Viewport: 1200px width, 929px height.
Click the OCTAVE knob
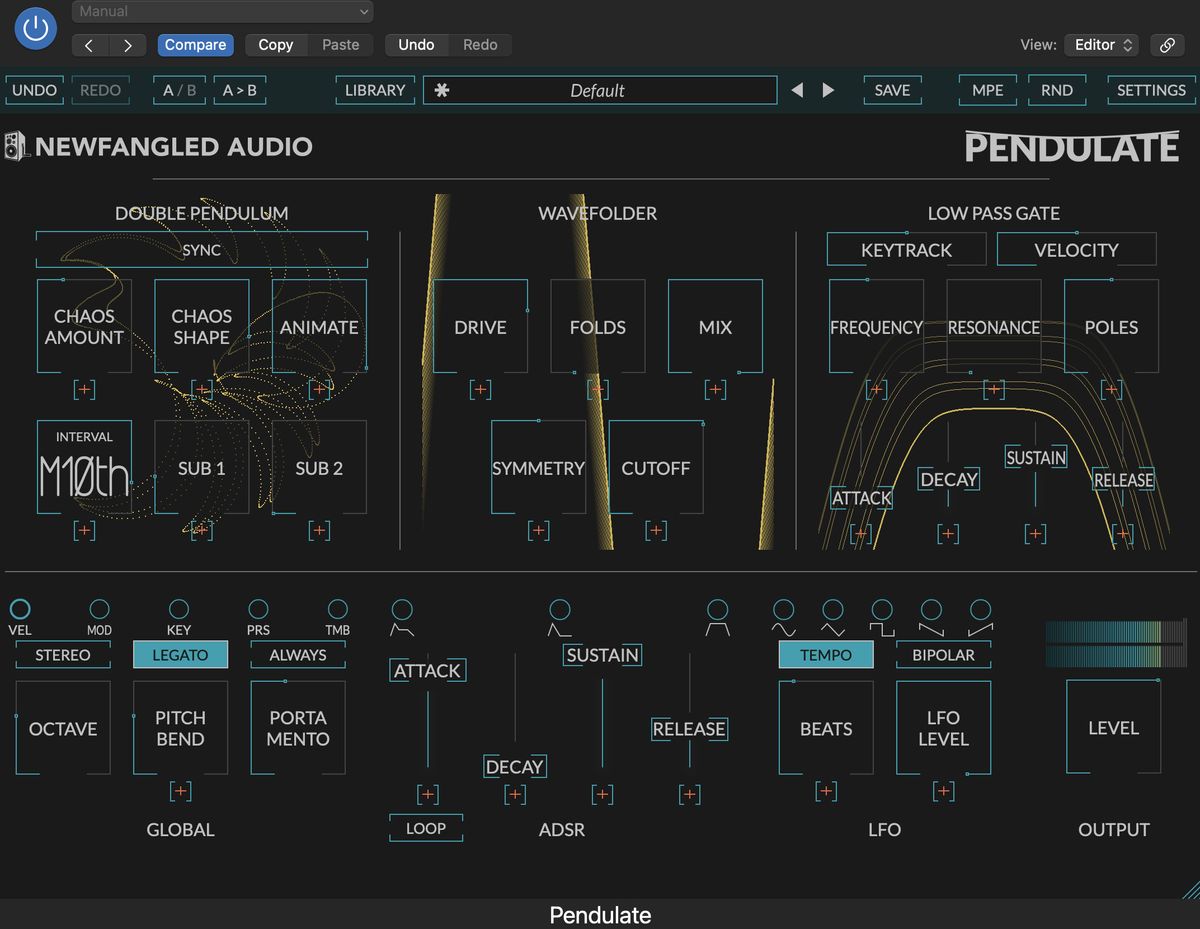pyautogui.click(x=63, y=728)
